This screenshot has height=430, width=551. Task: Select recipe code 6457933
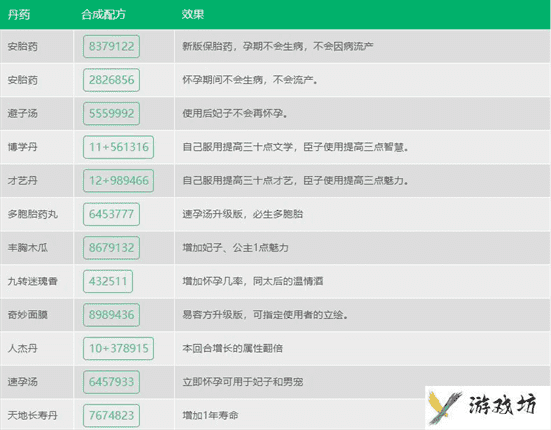point(111,382)
